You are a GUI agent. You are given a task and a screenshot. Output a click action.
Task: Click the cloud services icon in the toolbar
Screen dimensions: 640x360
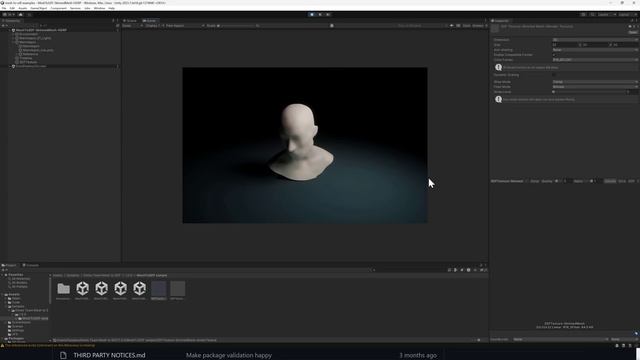pyautogui.click(x=20, y=14)
